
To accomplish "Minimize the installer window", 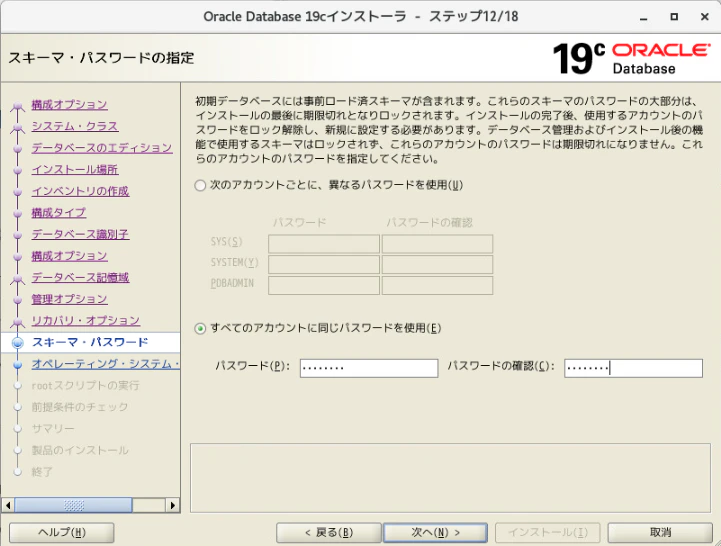I will coord(644,17).
